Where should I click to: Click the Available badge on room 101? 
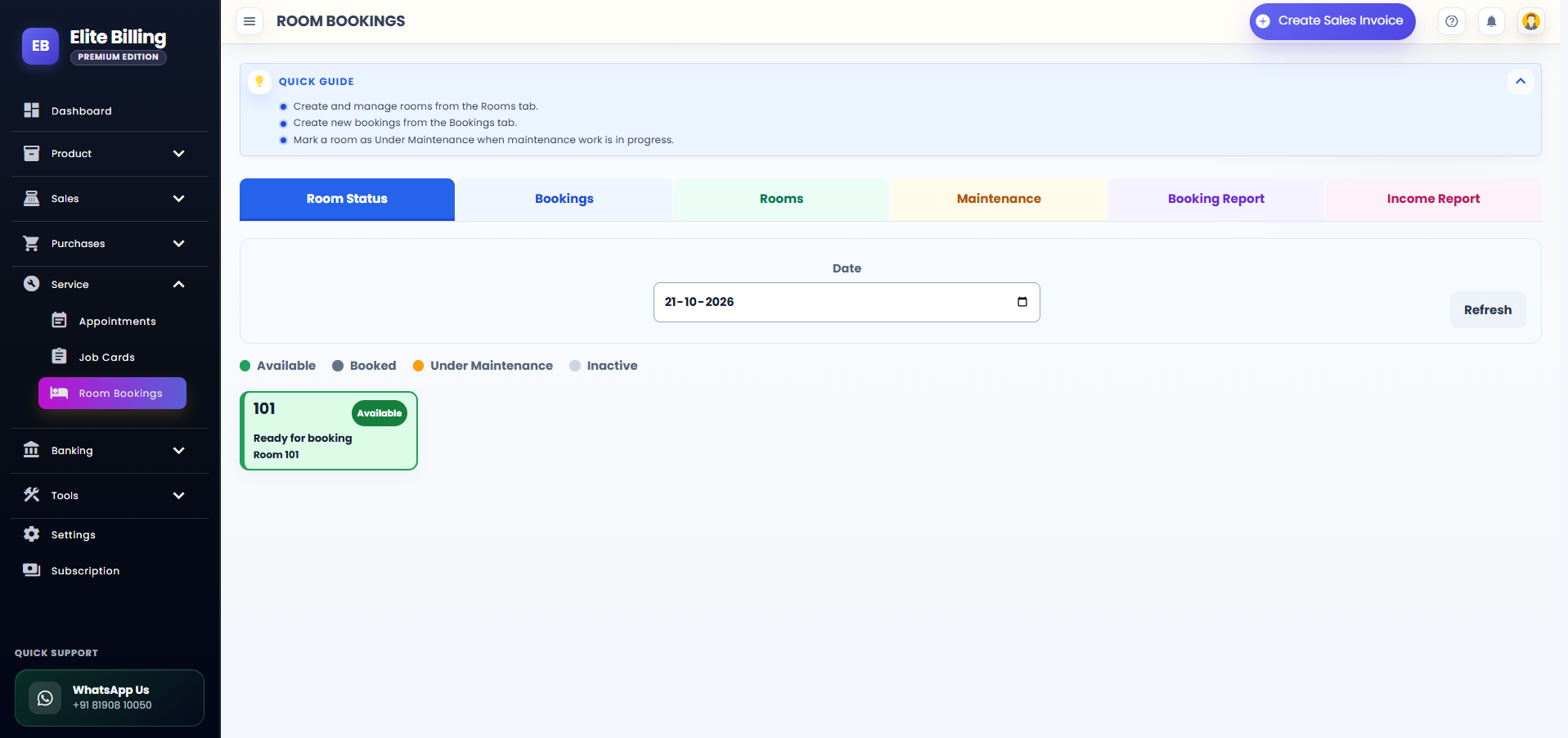[x=379, y=413]
